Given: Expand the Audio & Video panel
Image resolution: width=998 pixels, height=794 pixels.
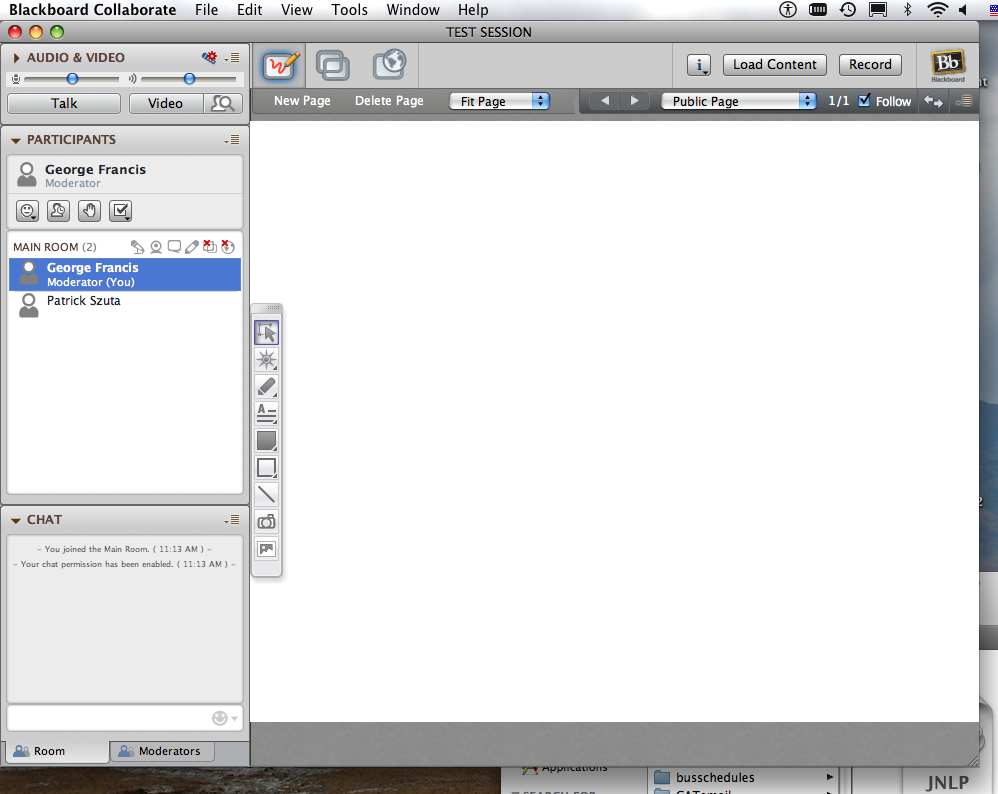Looking at the screenshot, I should click(16, 58).
